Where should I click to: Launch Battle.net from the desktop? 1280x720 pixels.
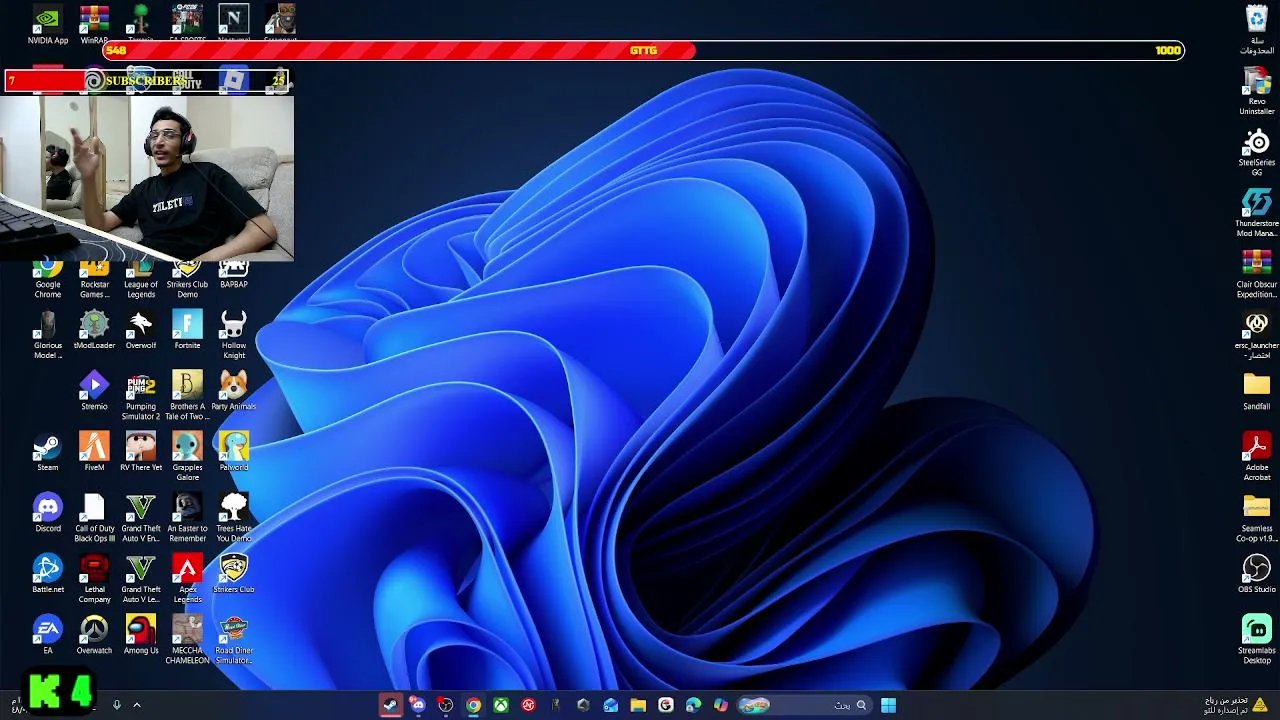click(47, 574)
